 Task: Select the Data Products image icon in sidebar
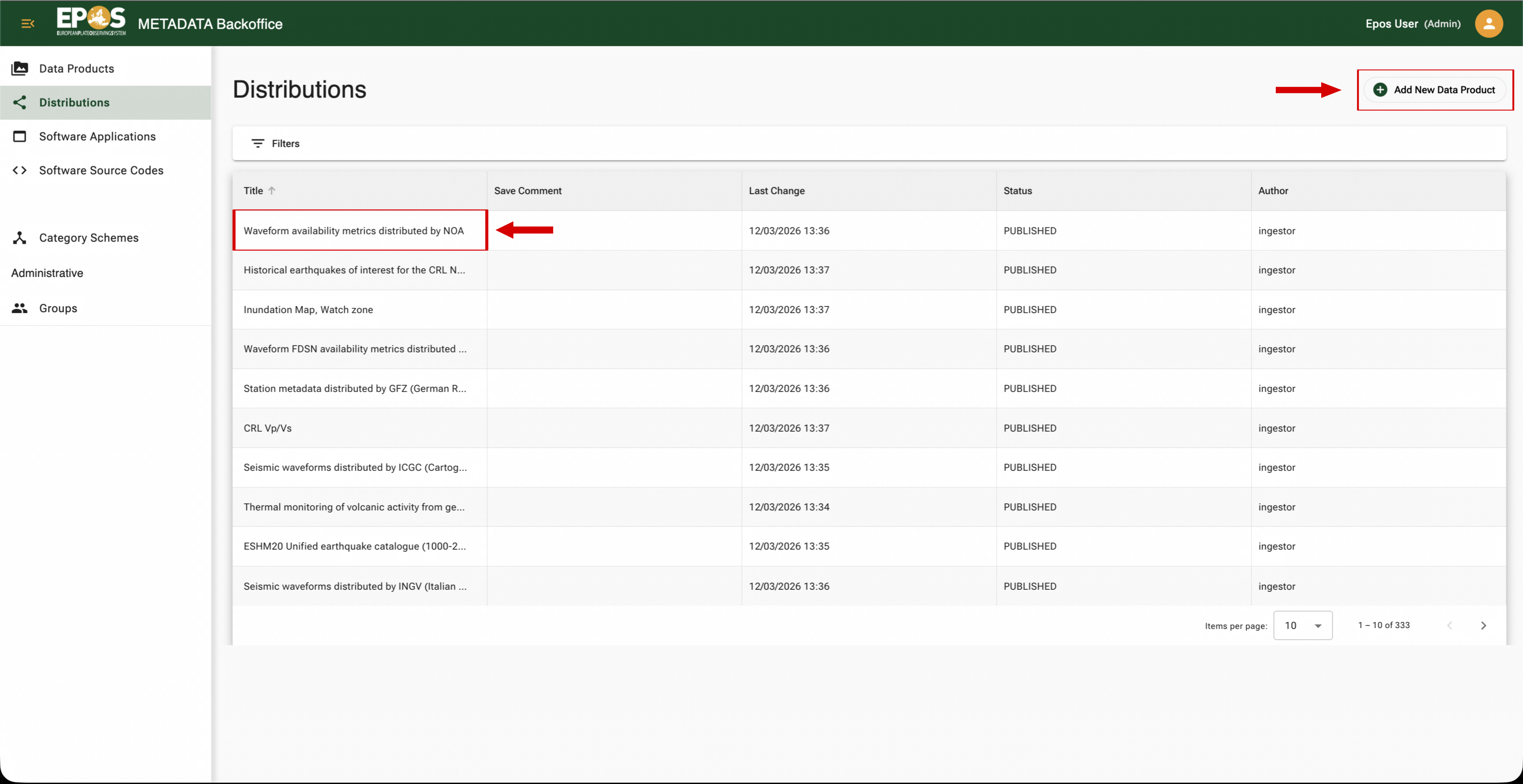pos(20,69)
